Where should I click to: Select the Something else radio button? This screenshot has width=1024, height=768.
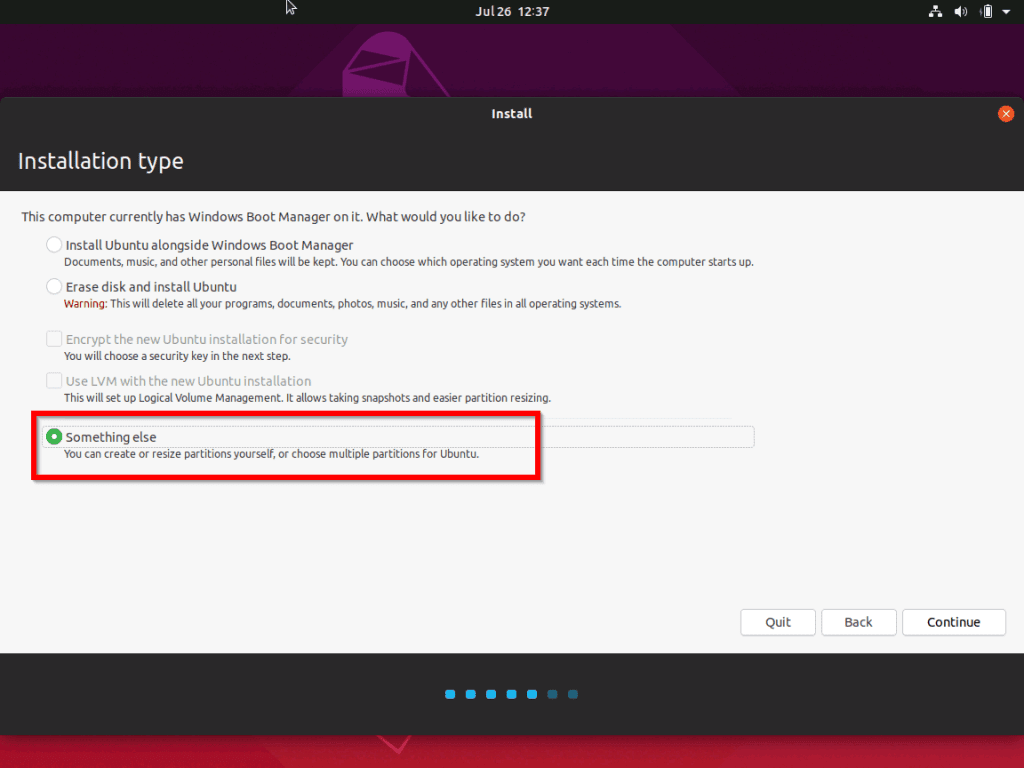coord(54,437)
